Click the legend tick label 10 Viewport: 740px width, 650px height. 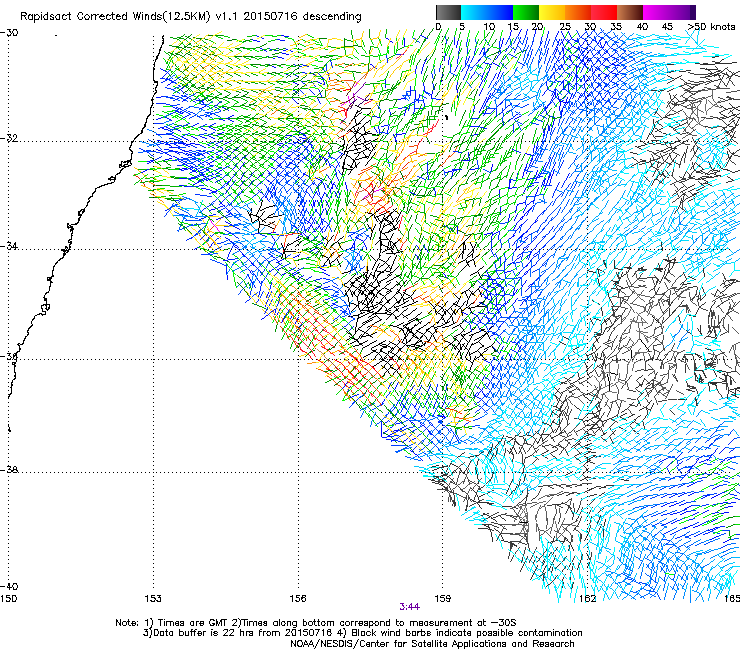click(x=489, y=26)
